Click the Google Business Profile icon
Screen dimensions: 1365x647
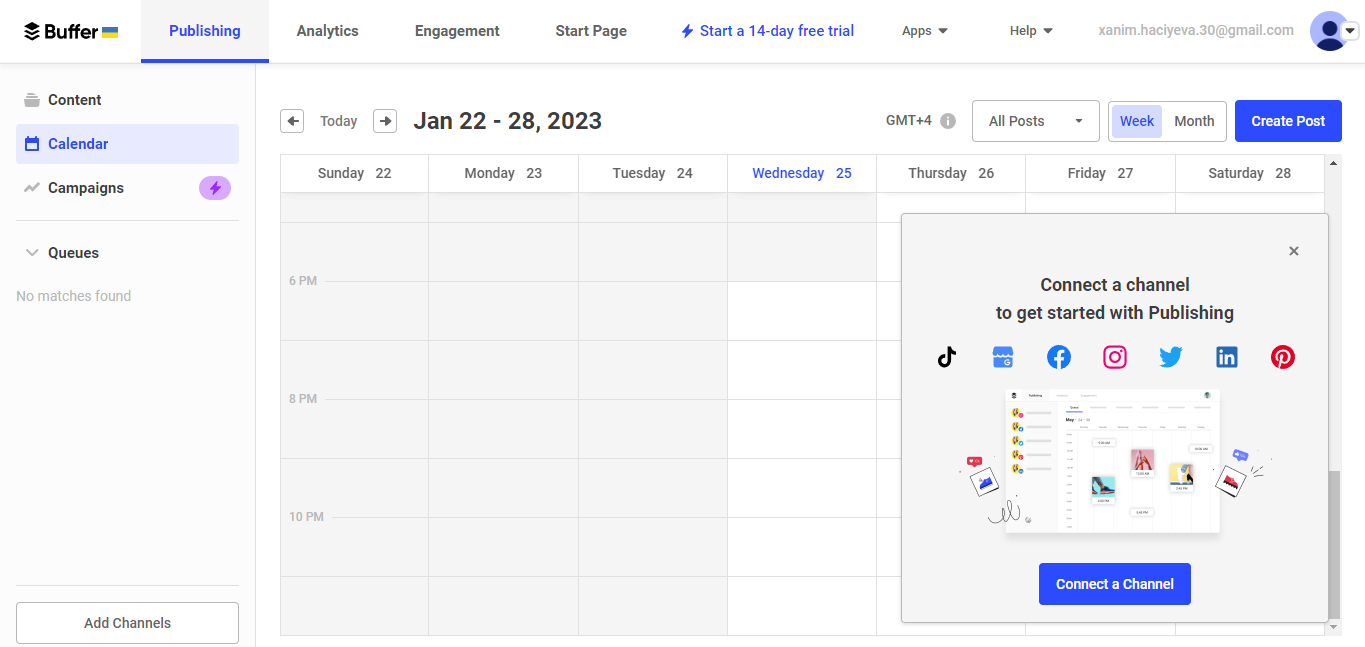point(1003,357)
